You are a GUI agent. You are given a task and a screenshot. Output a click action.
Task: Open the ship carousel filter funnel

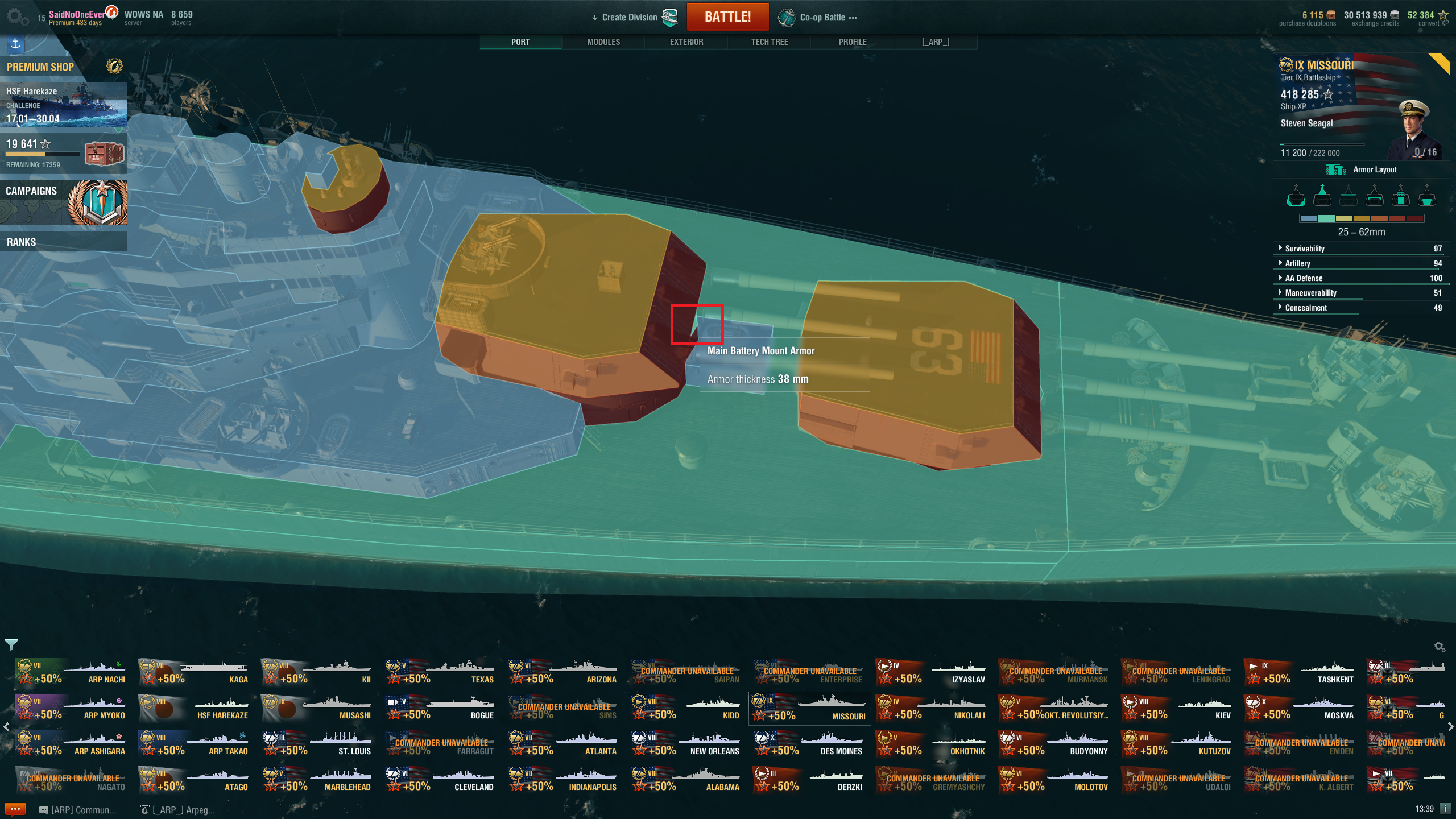[x=11, y=644]
